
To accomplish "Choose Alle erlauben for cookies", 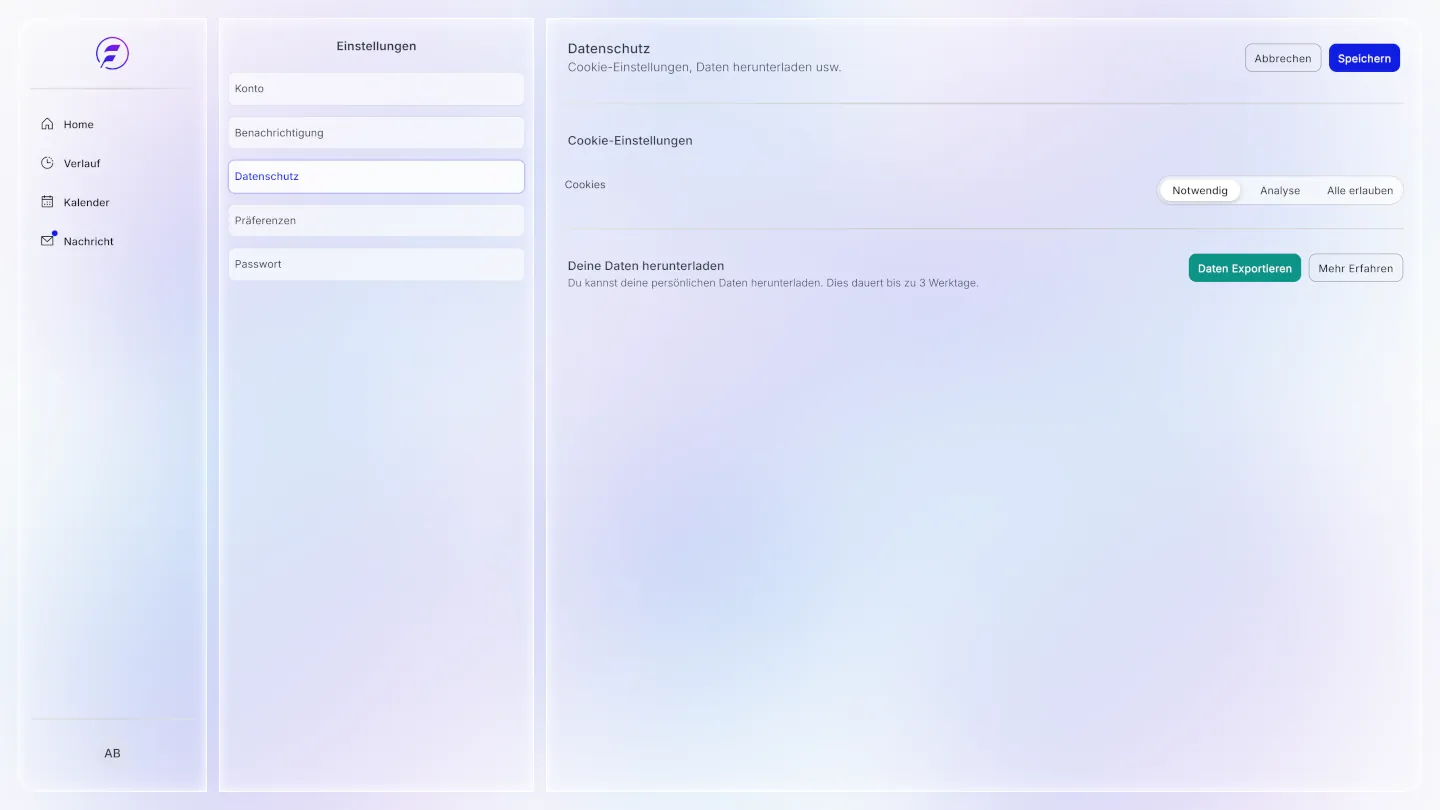I will click(1360, 190).
